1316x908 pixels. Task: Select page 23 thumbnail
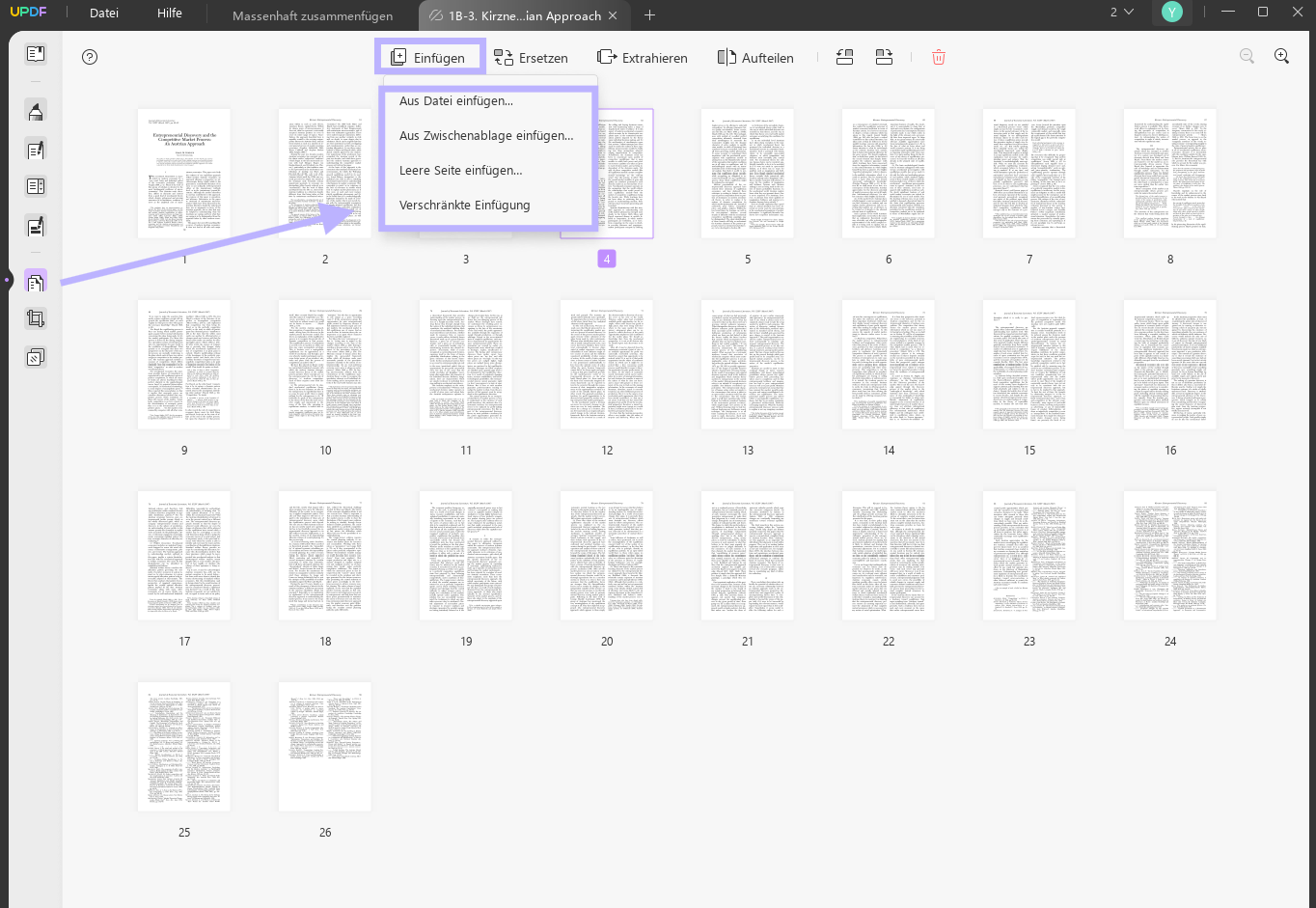(x=1029, y=555)
